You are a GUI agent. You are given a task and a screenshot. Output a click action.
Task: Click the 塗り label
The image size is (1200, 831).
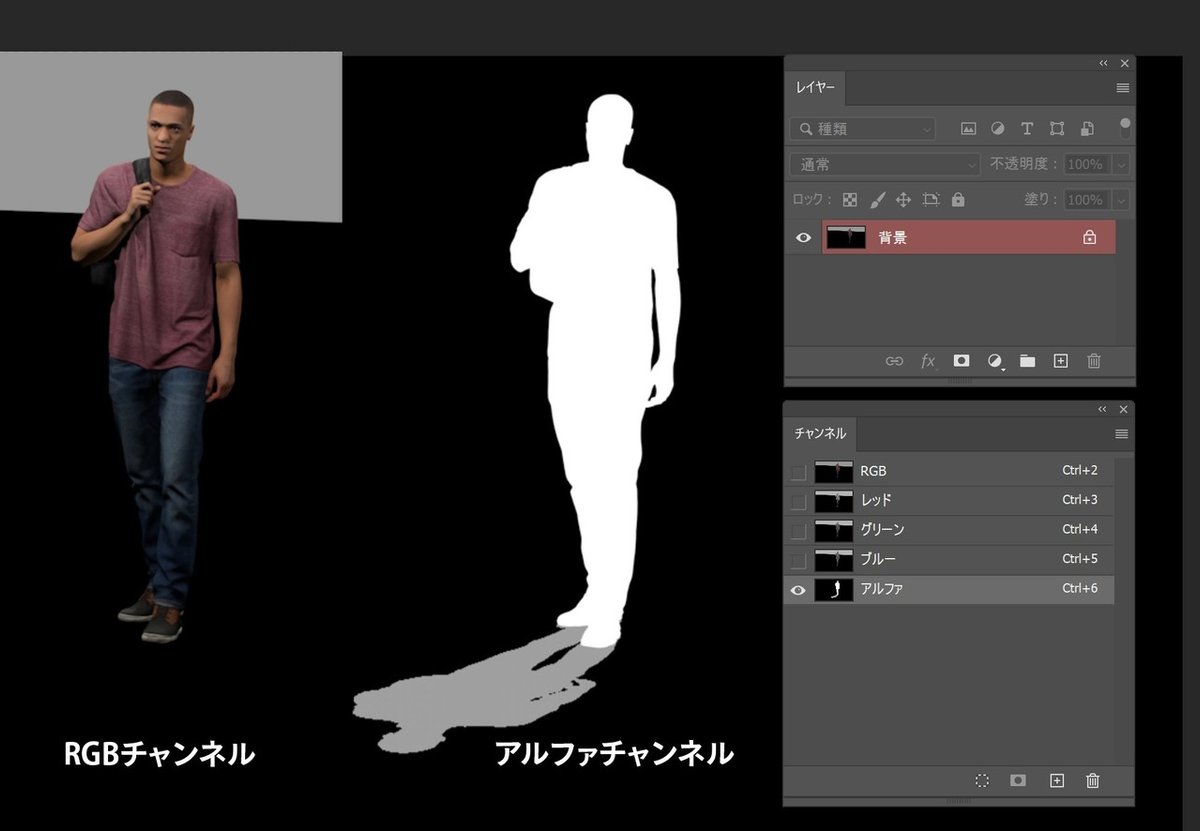1041,200
